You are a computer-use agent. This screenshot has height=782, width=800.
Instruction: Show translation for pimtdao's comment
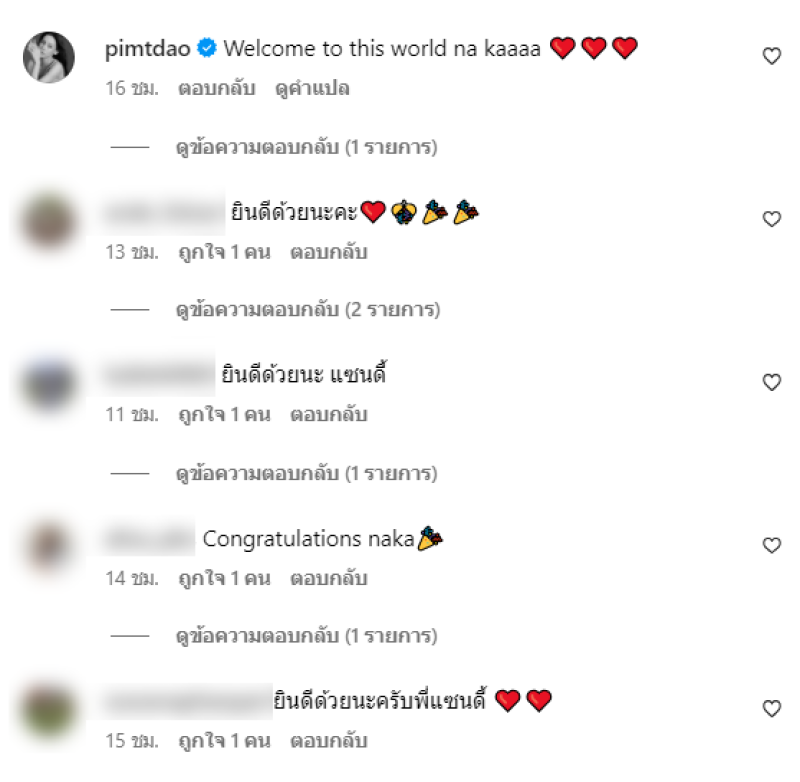click(312, 88)
